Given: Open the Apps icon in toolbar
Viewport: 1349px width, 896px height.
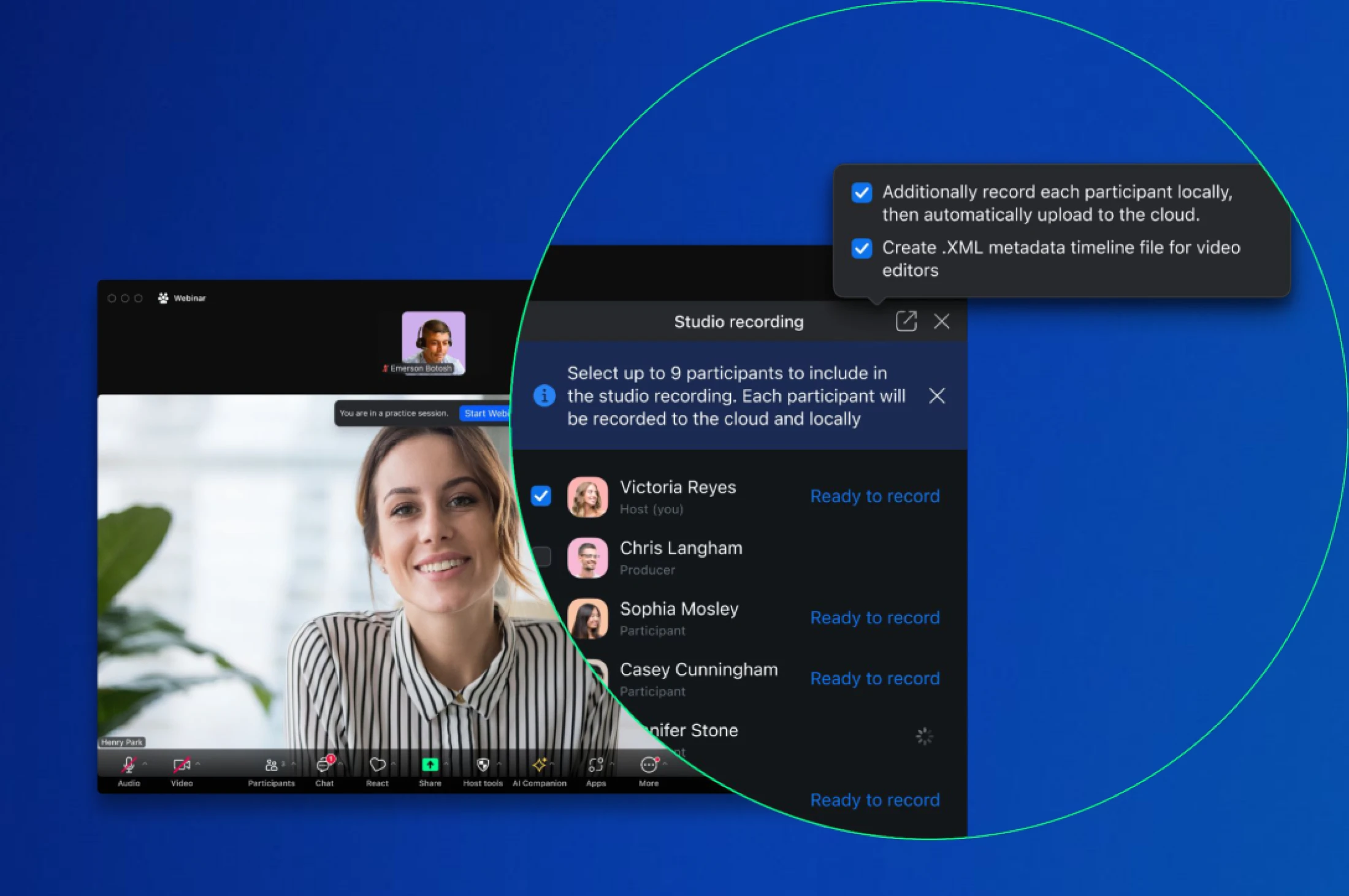Looking at the screenshot, I should pyautogui.click(x=595, y=764).
